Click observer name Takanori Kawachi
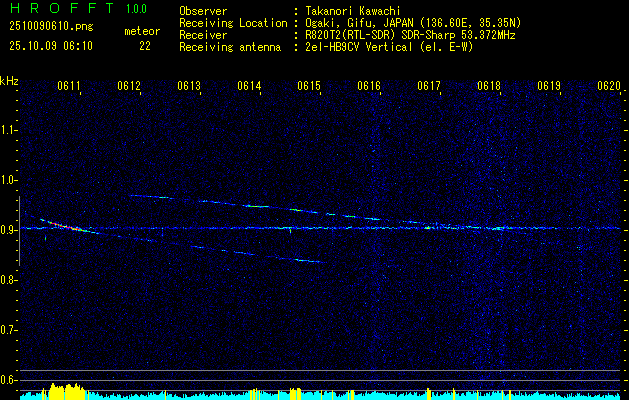Viewport: 629px width, 400px height. click(x=353, y=11)
